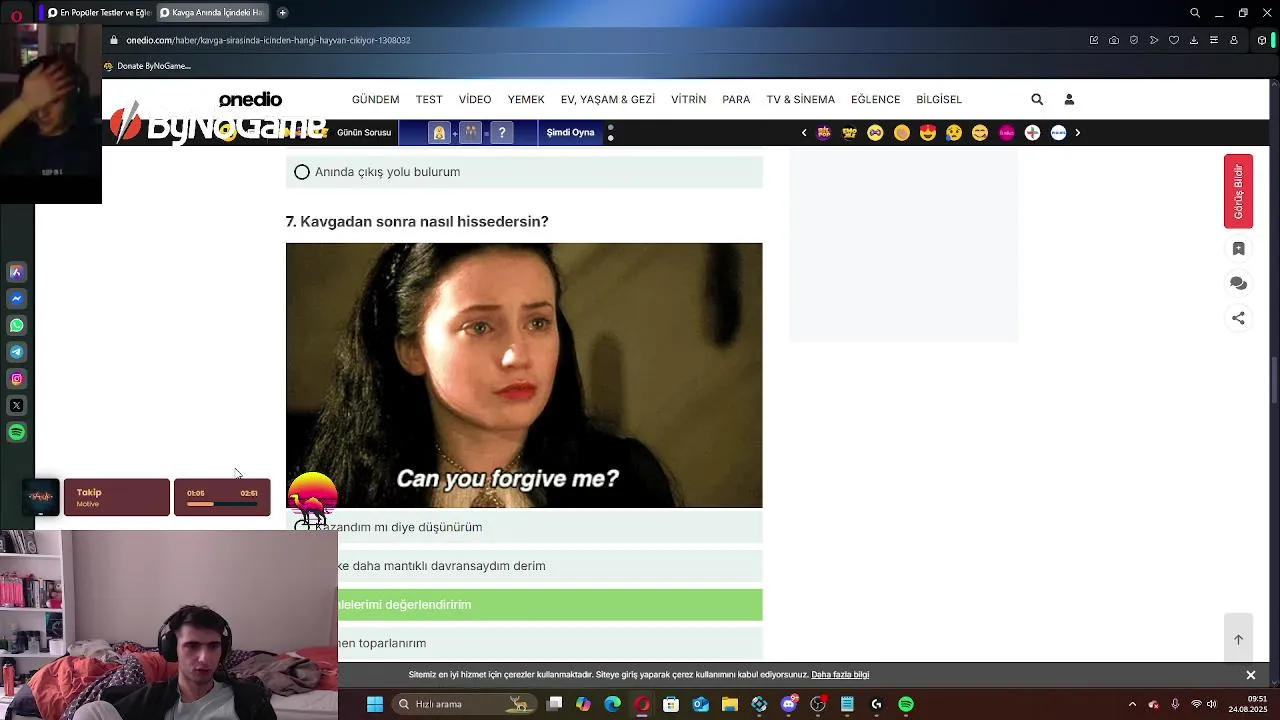
Task: Open Easy Setup sliders icon
Action: (x=1214, y=40)
